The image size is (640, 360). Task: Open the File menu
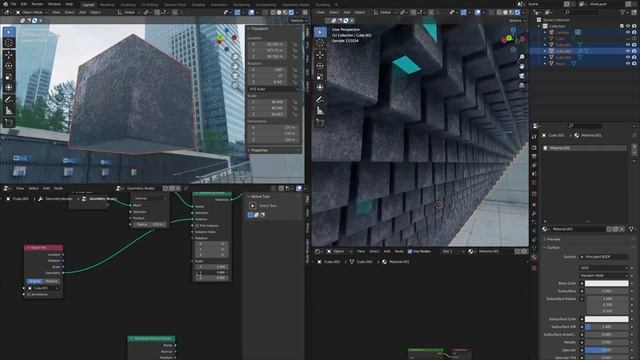click(x=13, y=4)
